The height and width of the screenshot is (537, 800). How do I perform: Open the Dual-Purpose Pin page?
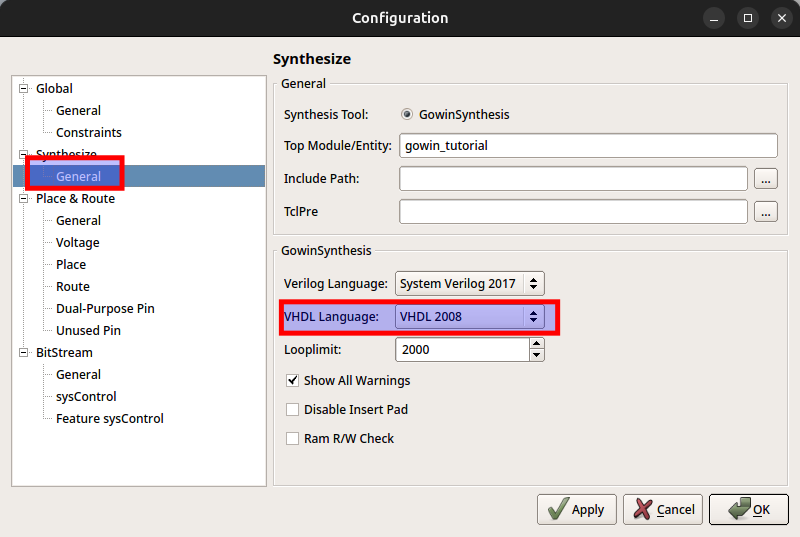point(105,309)
